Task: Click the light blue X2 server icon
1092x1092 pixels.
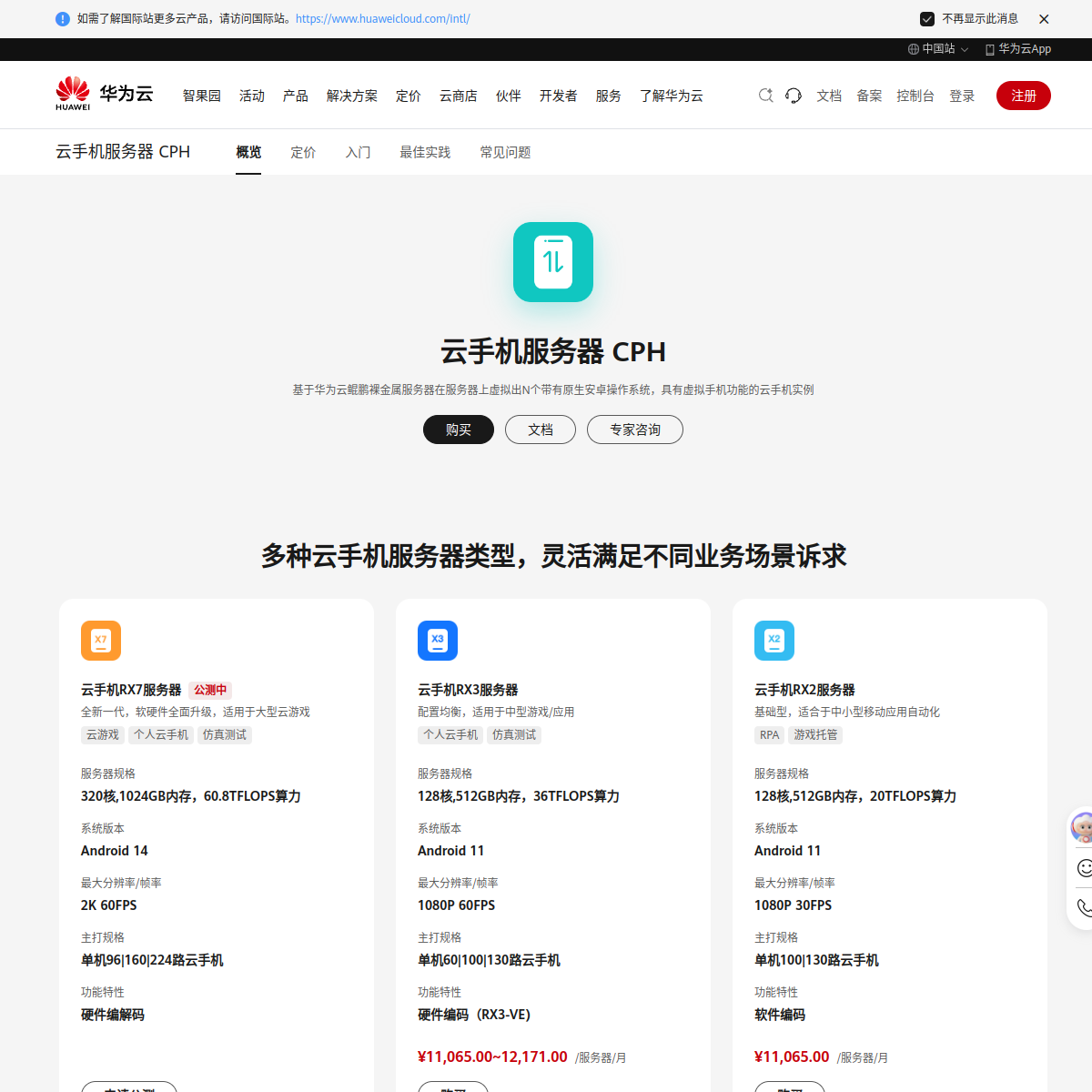Action: click(x=774, y=641)
